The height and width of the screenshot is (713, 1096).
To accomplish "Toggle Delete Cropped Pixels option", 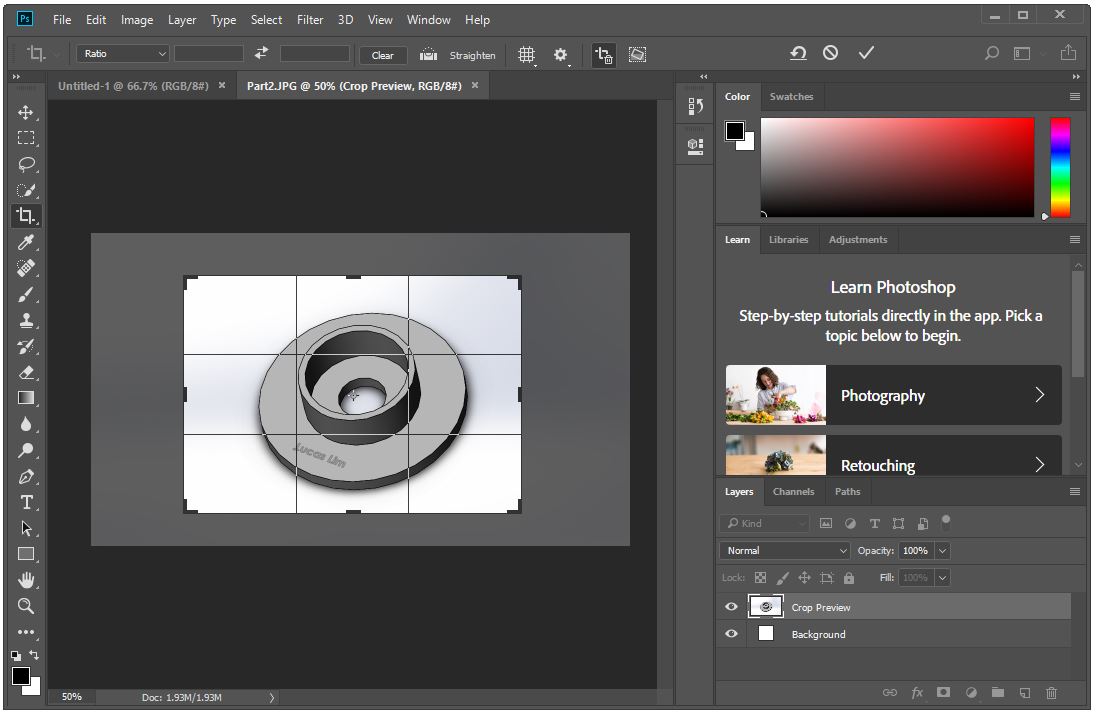I will pyautogui.click(x=604, y=55).
